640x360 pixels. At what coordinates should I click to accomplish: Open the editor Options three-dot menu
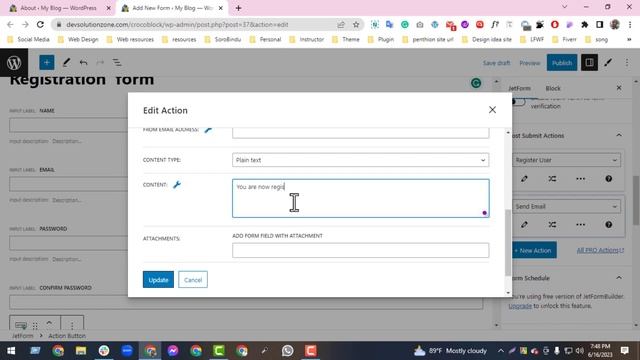click(x=627, y=62)
